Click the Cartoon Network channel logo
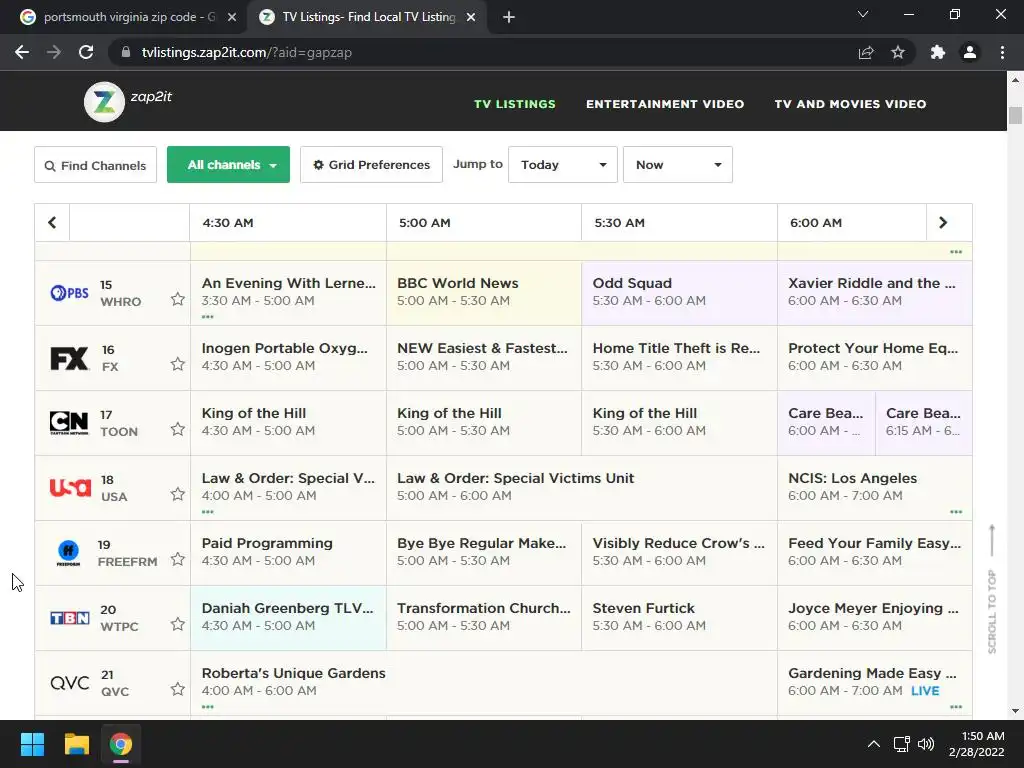 point(69,423)
